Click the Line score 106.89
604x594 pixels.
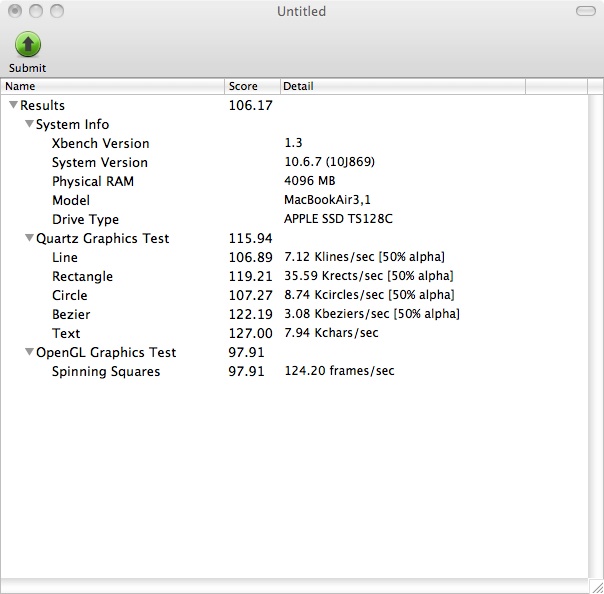(250, 257)
